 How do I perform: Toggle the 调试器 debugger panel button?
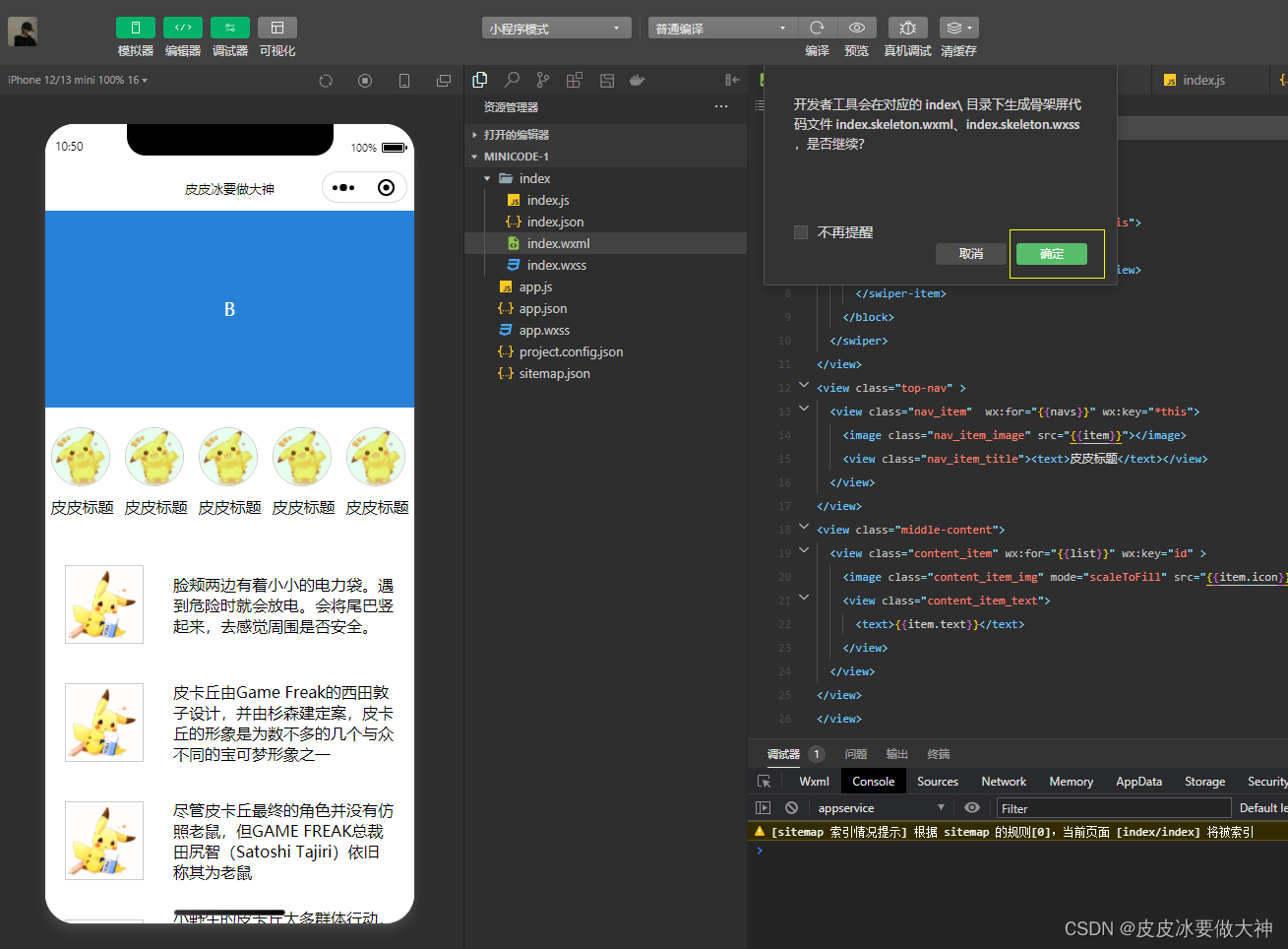point(230,28)
